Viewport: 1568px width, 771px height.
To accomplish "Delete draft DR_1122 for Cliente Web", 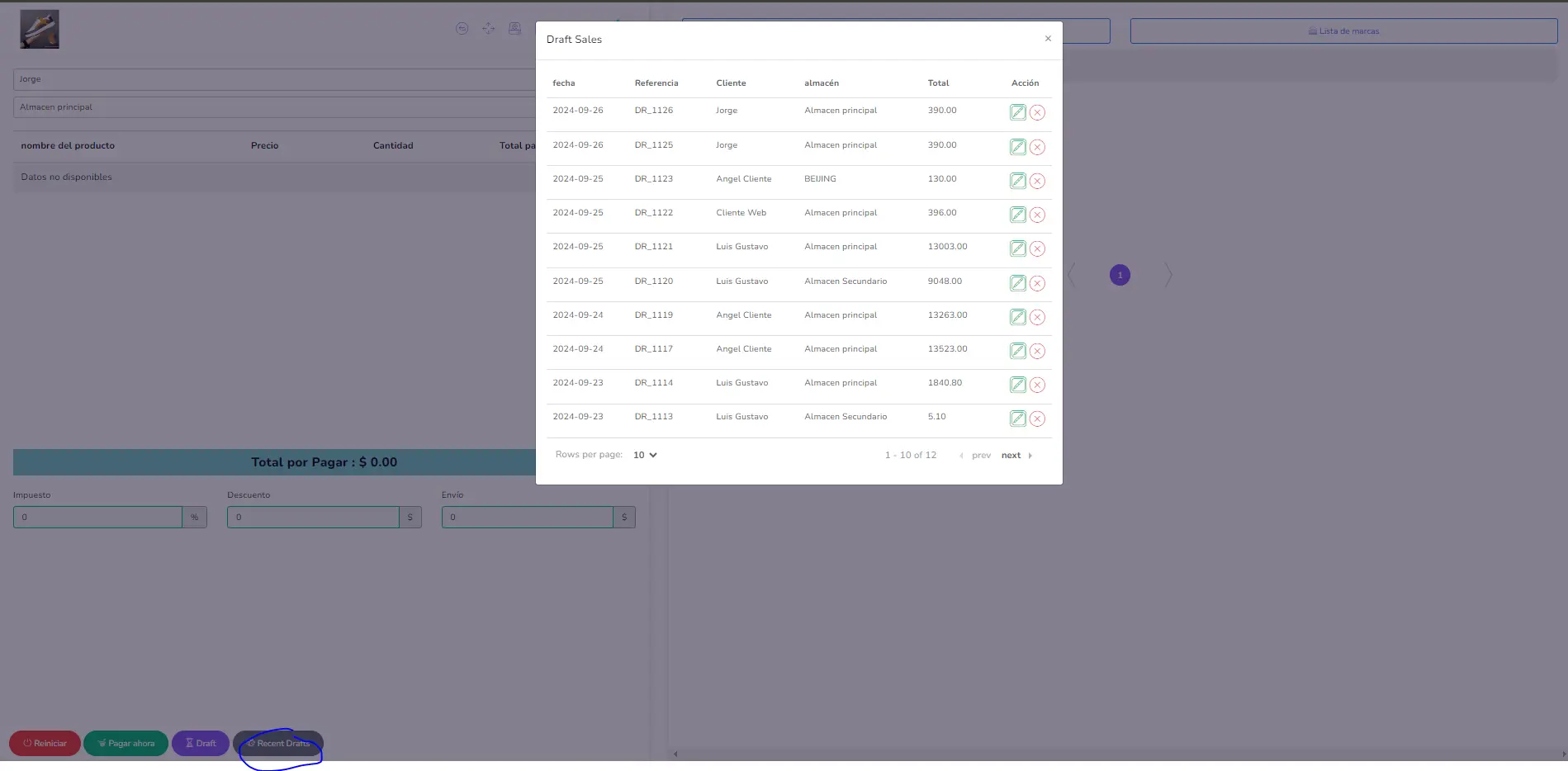I will click(x=1037, y=215).
